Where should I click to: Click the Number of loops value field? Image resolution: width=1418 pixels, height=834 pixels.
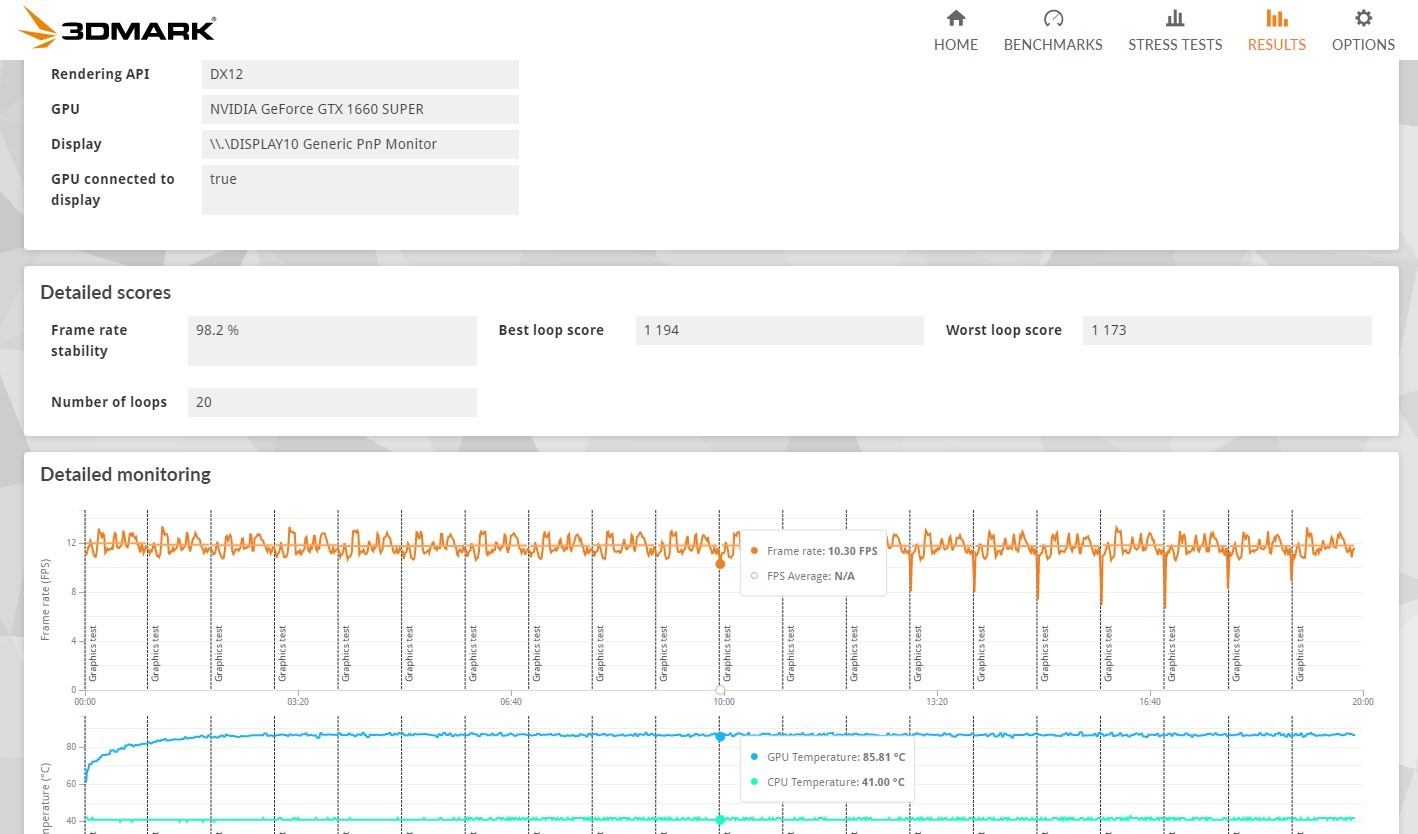(332, 402)
